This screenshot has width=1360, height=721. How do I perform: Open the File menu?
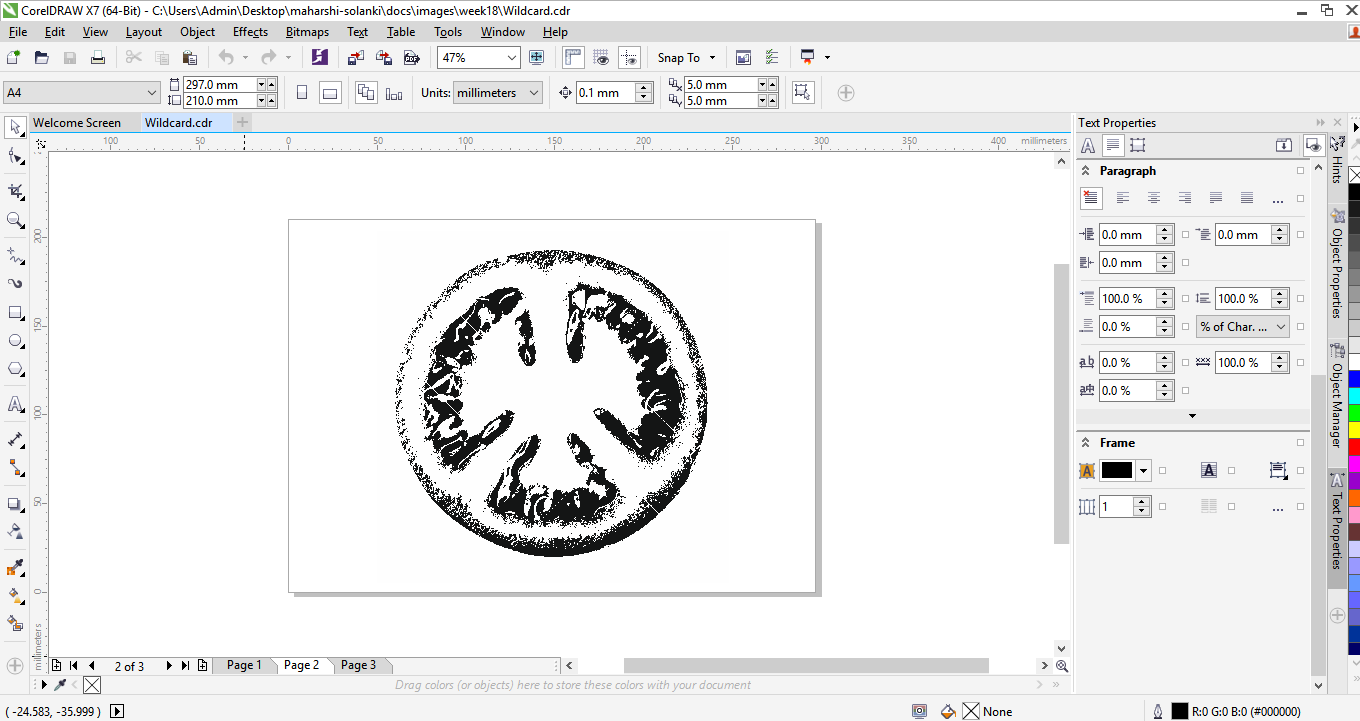pos(18,32)
